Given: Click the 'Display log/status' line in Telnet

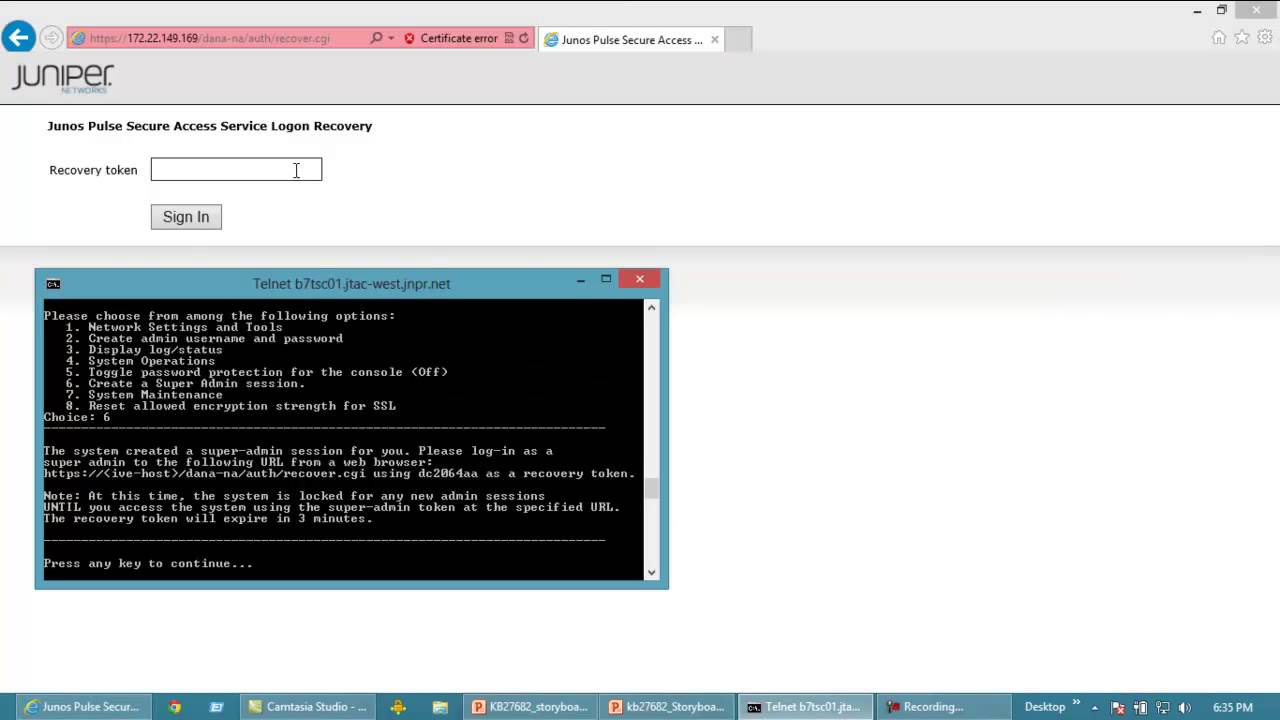Looking at the screenshot, I should (x=144, y=350).
